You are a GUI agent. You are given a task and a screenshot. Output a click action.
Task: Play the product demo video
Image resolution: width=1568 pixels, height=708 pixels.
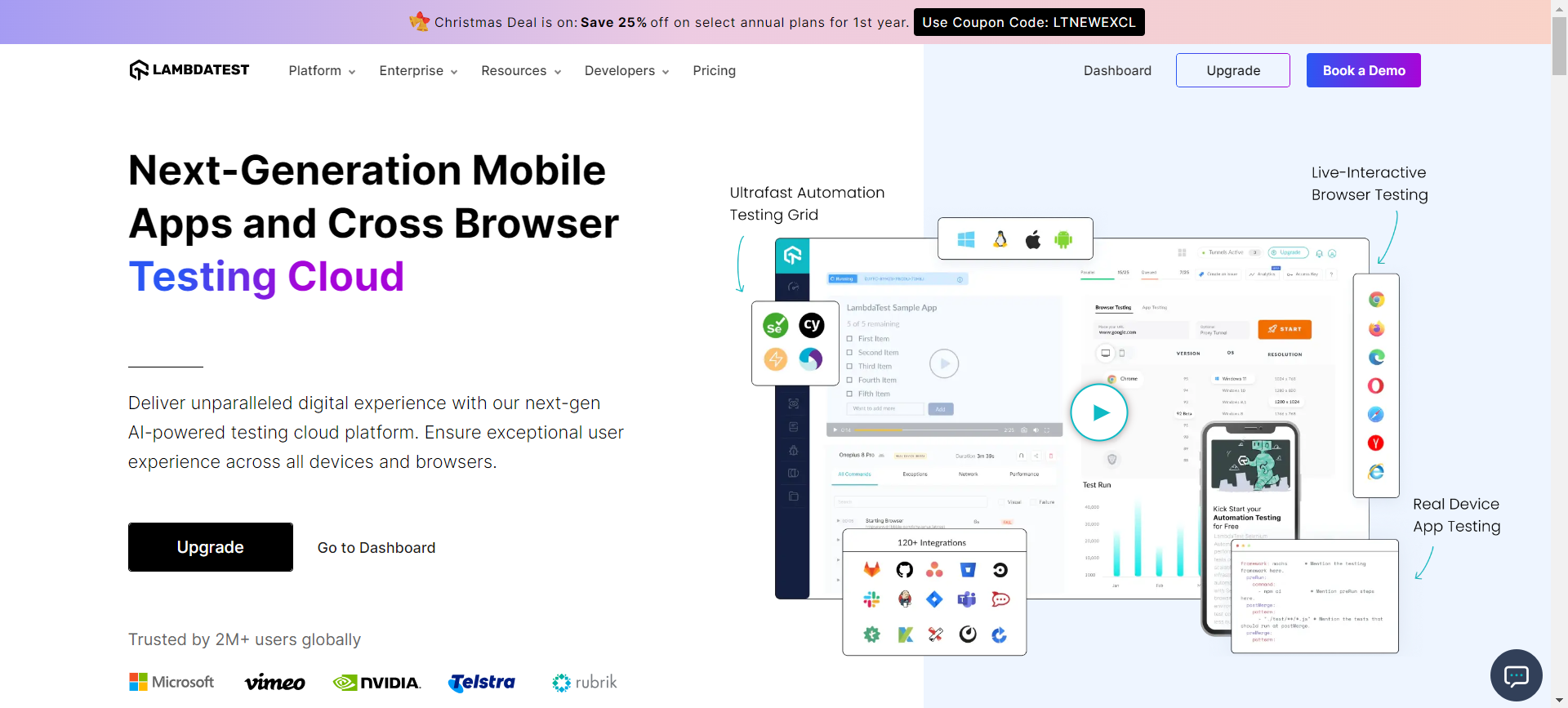pos(1099,412)
